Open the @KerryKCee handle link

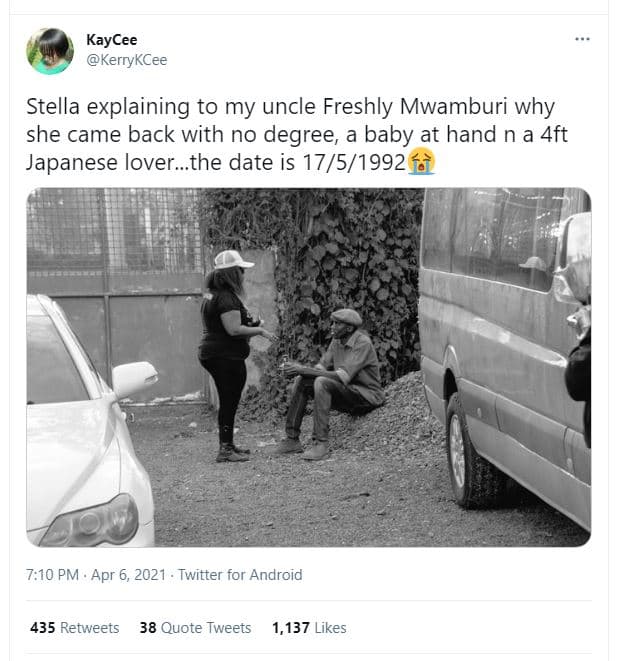[134, 60]
